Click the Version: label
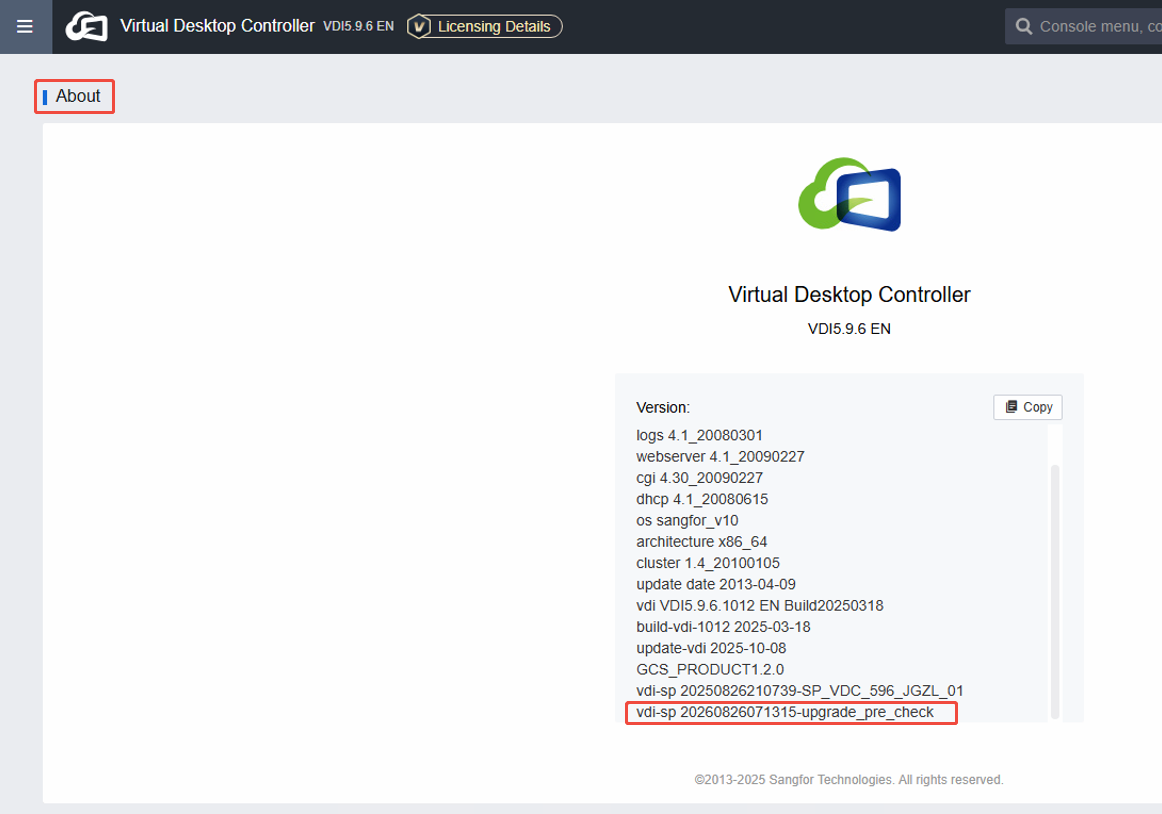The width and height of the screenshot is (1162, 814). coord(663,408)
